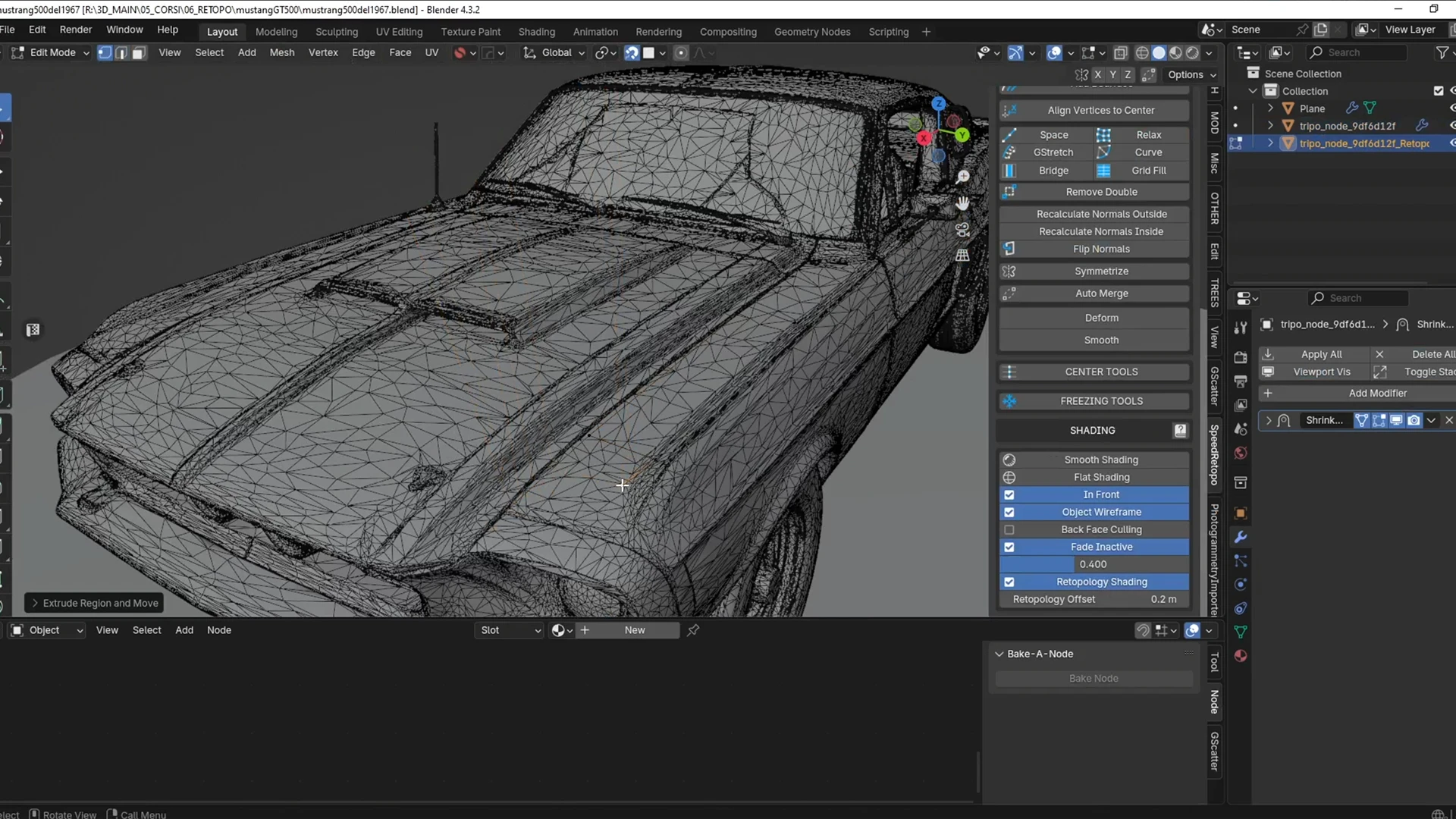Open Render properties tab icon

(1241, 357)
